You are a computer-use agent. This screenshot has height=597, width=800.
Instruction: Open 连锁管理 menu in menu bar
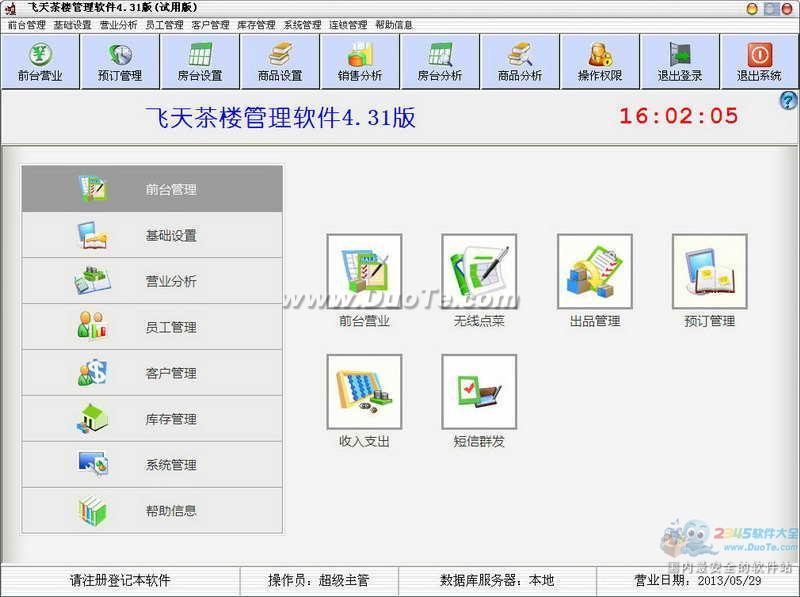[348, 24]
